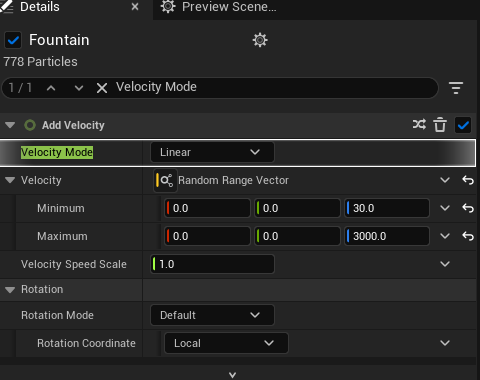The height and width of the screenshot is (380, 480).
Task: Delete the Add Velocity module with trash icon
Action: pyautogui.click(x=440, y=125)
